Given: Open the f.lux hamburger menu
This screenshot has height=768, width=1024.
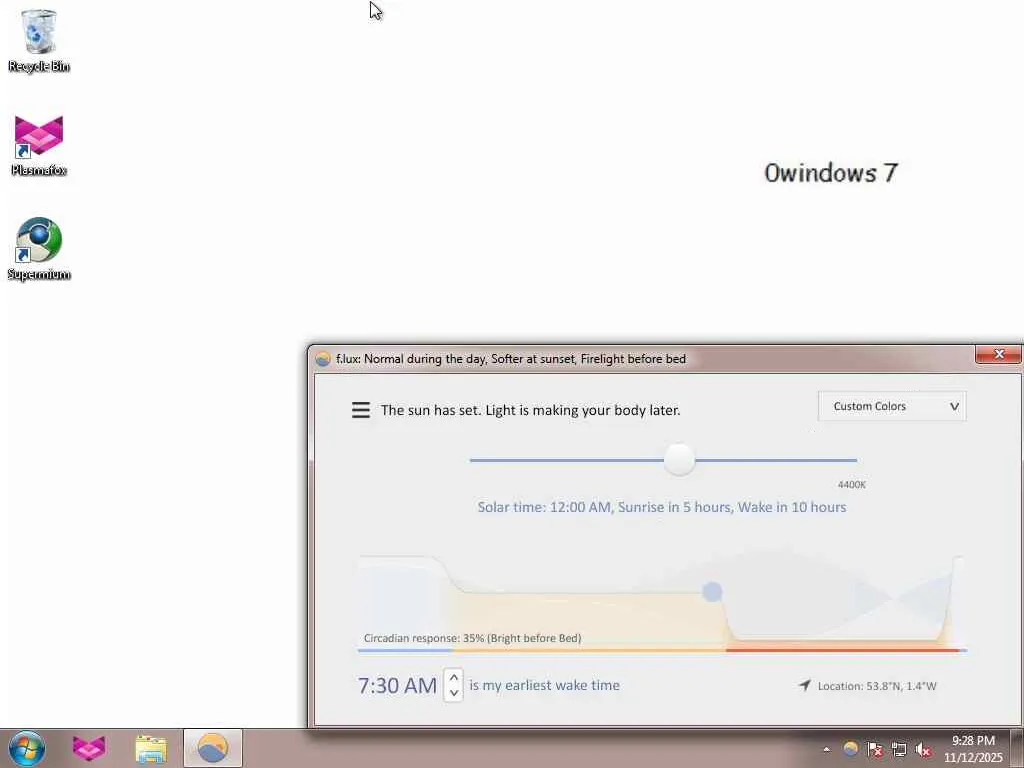Looking at the screenshot, I should [360, 410].
